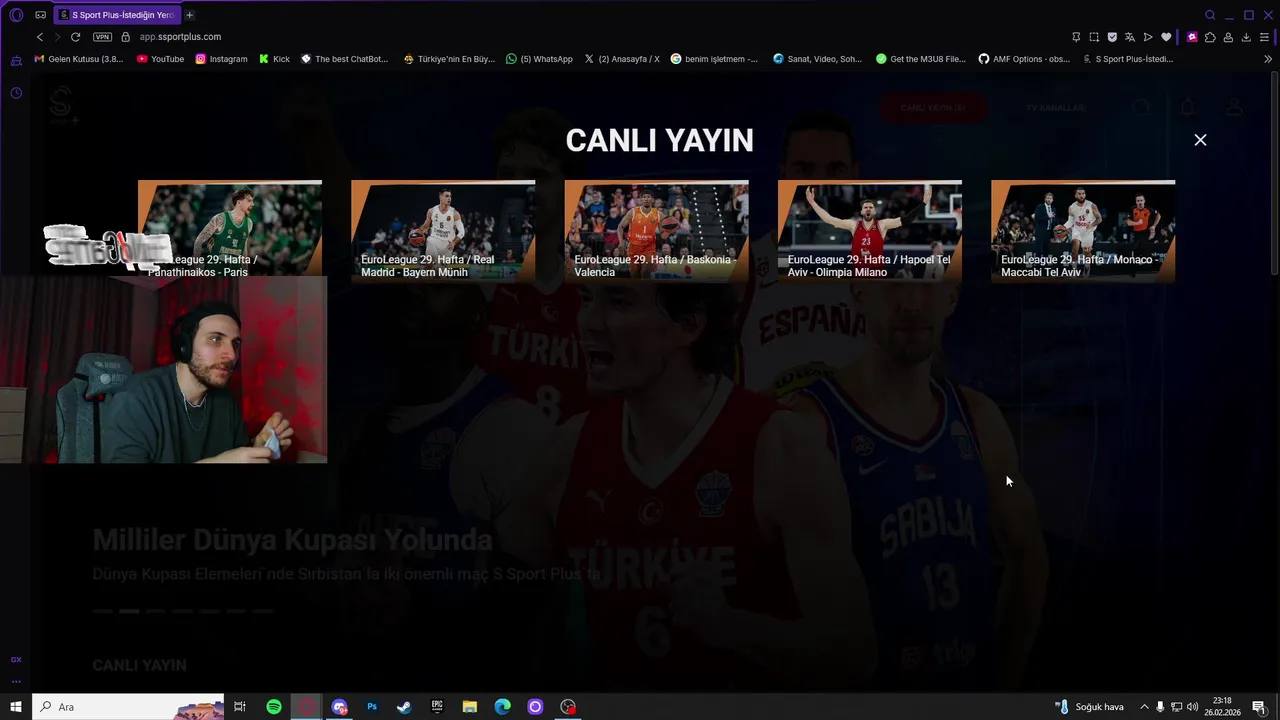This screenshot has height=720, width=1280.
Task: Toggle the browser VPN badge
Action: click(102, 37)
